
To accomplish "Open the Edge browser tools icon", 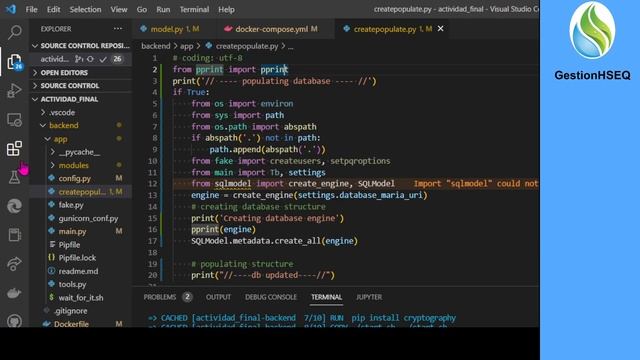I will pos(15,206).
